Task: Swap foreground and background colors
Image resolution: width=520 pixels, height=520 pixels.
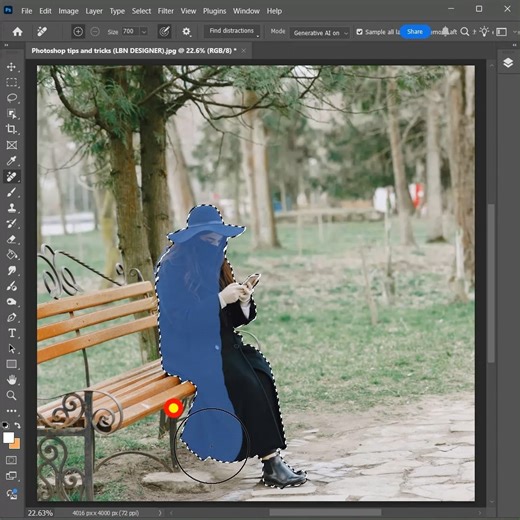Action: (17, 425)
